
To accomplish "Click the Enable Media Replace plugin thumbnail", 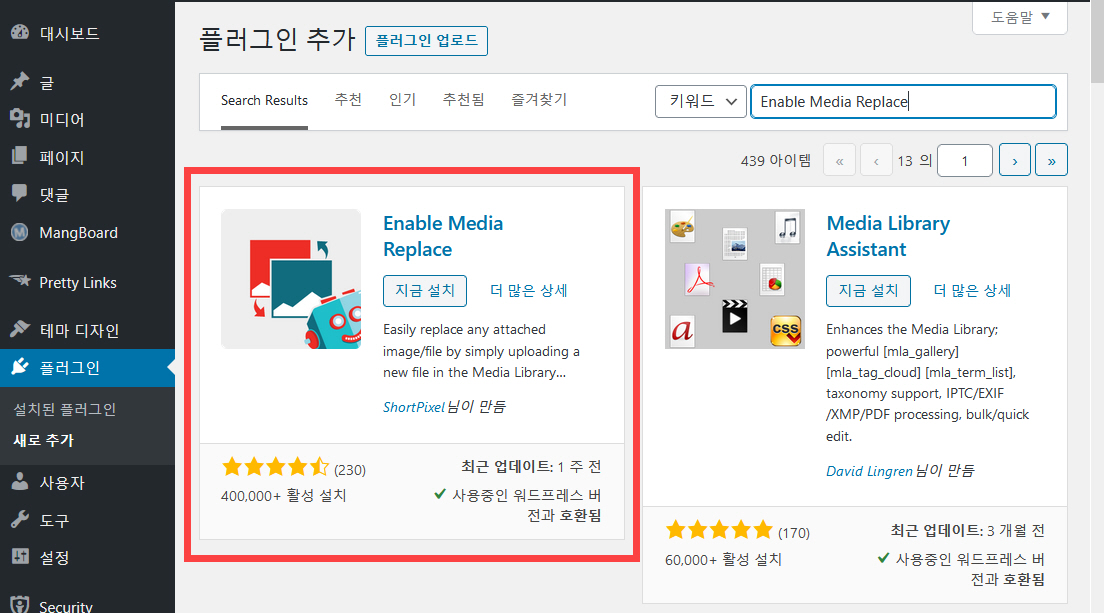I will [291, 279].
